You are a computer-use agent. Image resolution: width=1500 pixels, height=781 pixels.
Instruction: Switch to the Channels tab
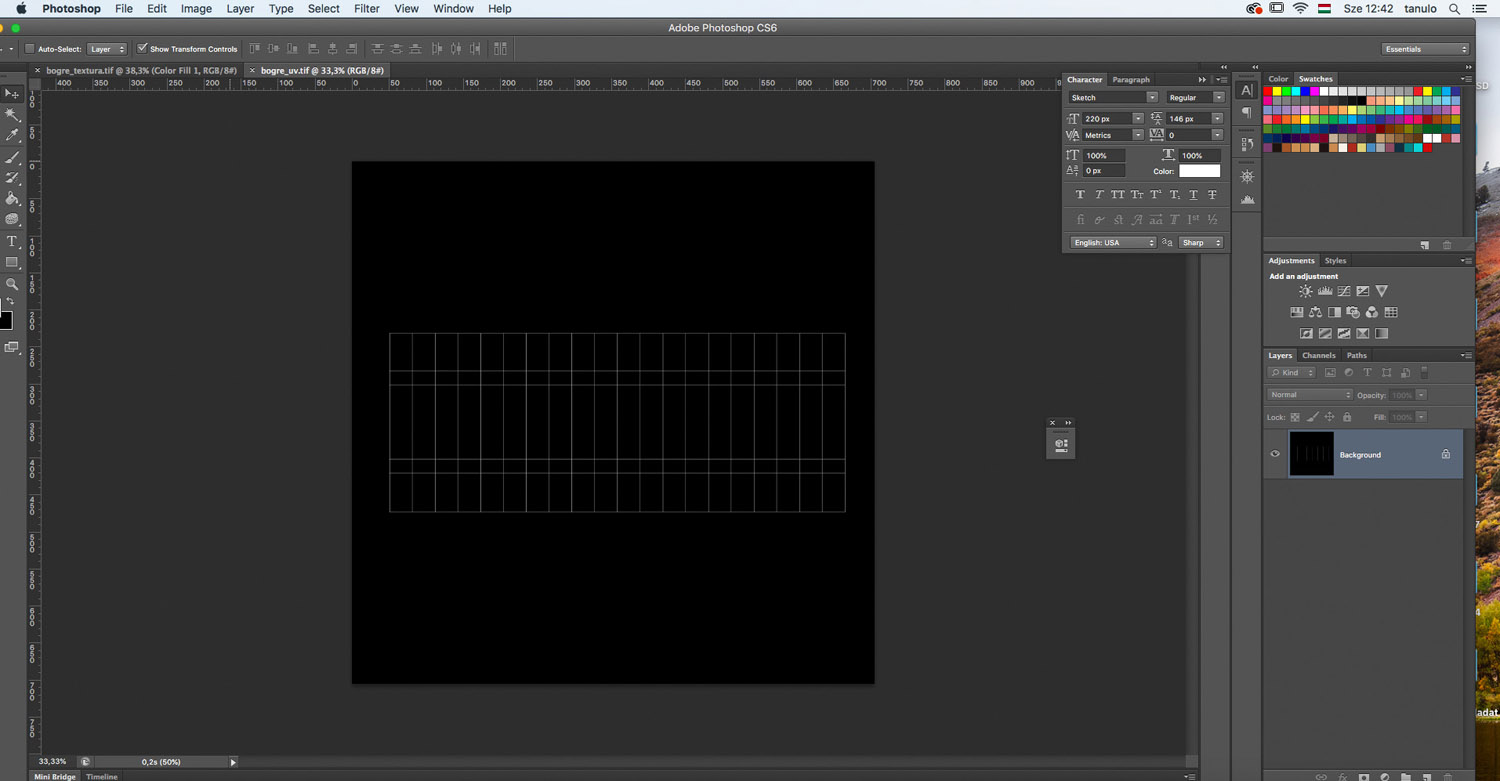coord(1318,355)
